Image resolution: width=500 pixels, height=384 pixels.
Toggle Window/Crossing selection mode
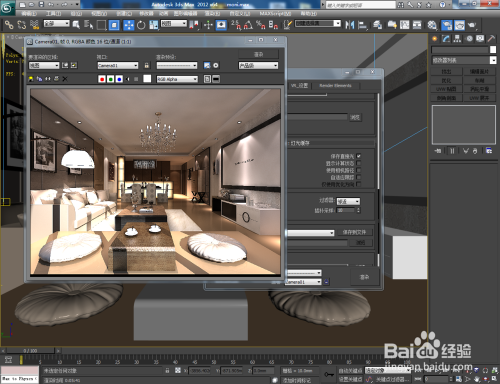[x=114, y=25]
